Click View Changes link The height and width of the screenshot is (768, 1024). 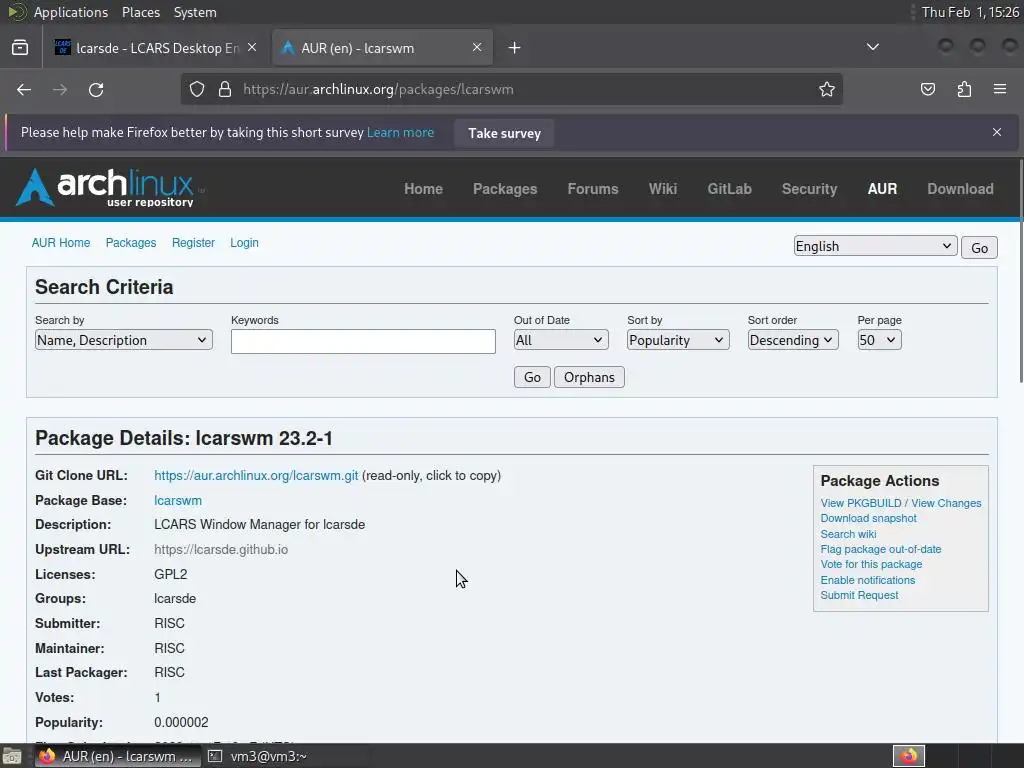(946, 503)
